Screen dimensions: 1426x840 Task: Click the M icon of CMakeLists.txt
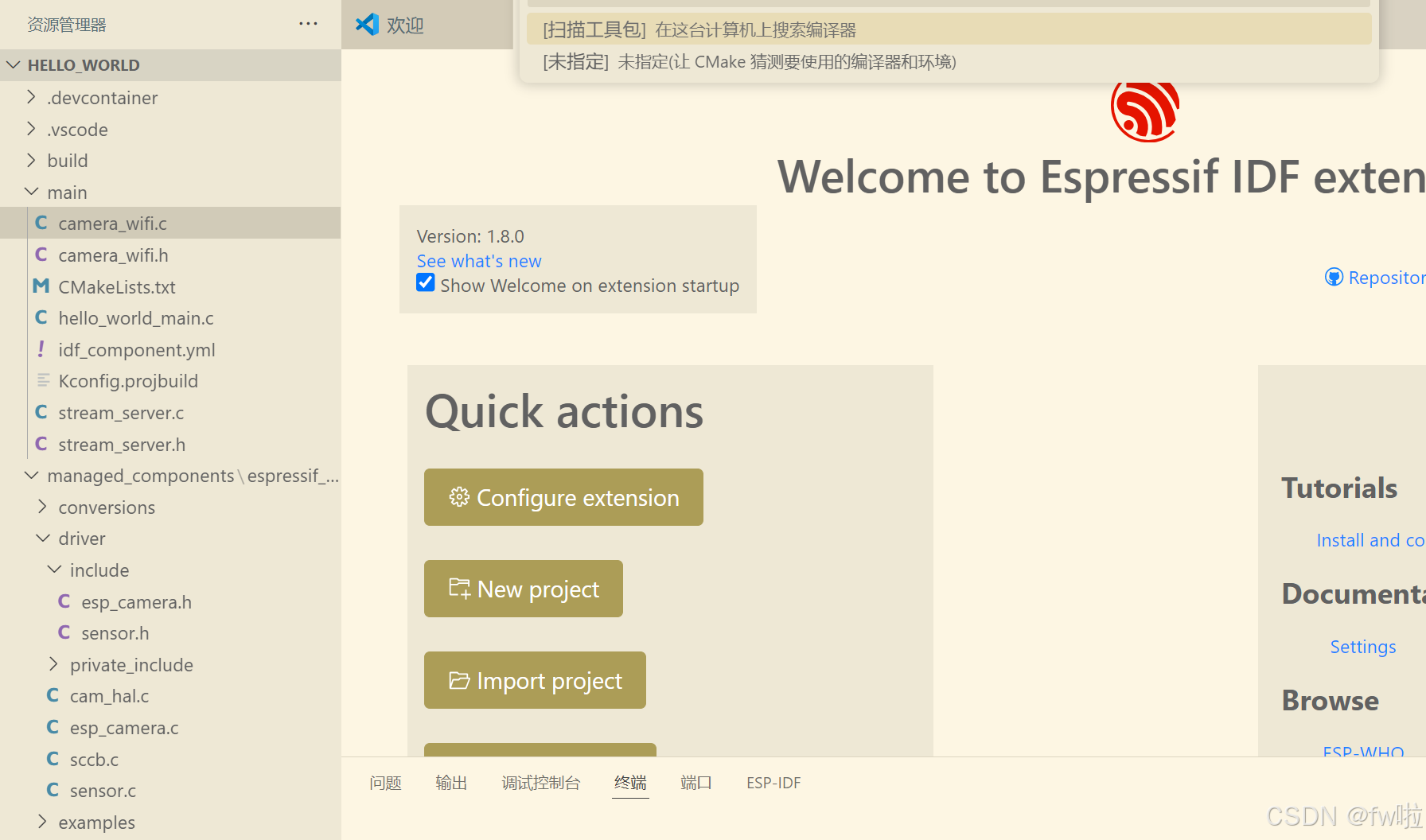point(41,286)
